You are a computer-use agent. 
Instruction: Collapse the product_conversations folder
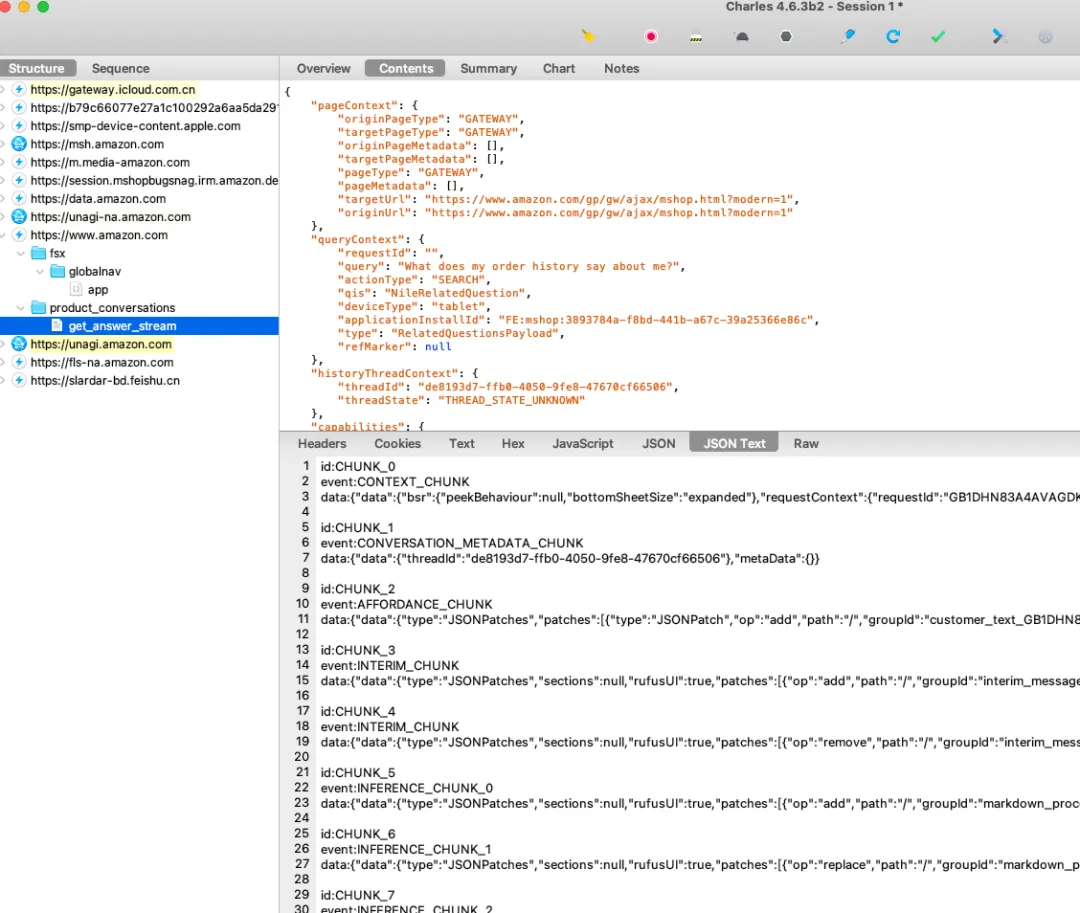coord(23,308)
